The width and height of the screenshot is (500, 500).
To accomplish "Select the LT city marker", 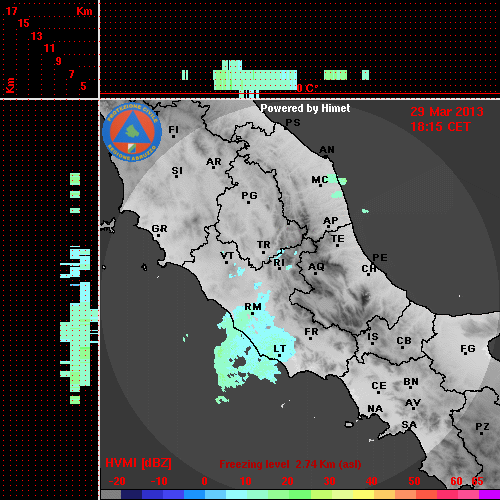I will click(x=279, y=355).
